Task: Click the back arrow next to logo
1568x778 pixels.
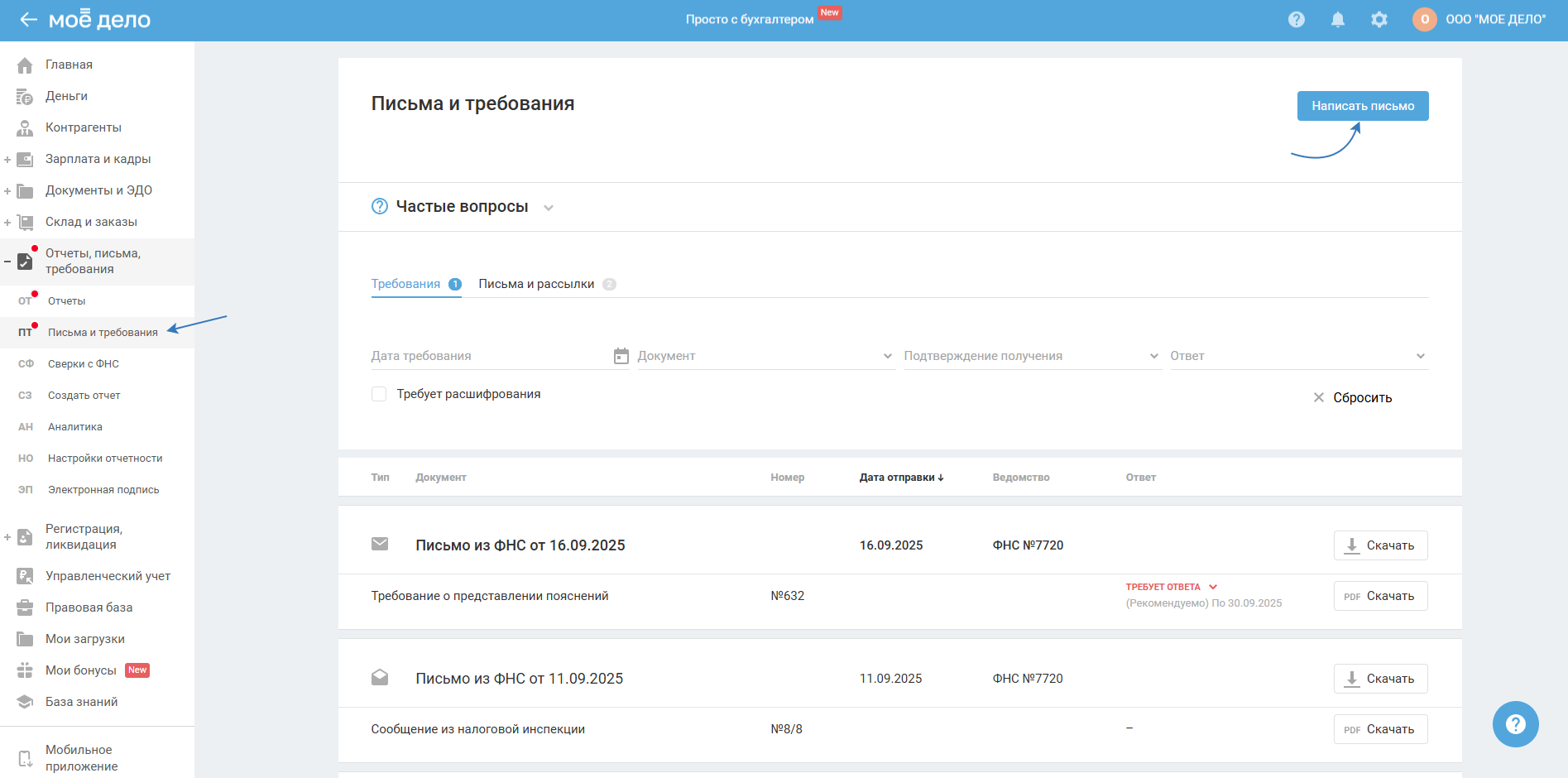Action: point(28,20)
